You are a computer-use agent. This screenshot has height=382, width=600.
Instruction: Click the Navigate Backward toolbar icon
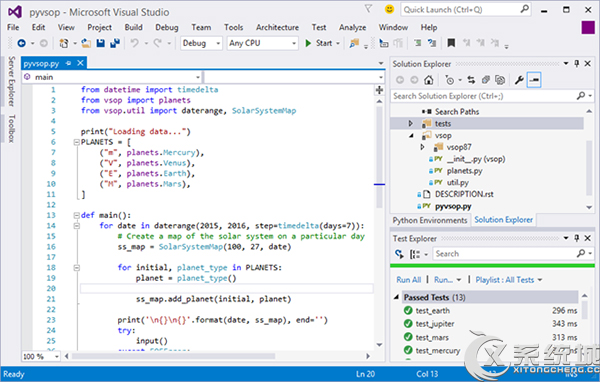[21, 43]
